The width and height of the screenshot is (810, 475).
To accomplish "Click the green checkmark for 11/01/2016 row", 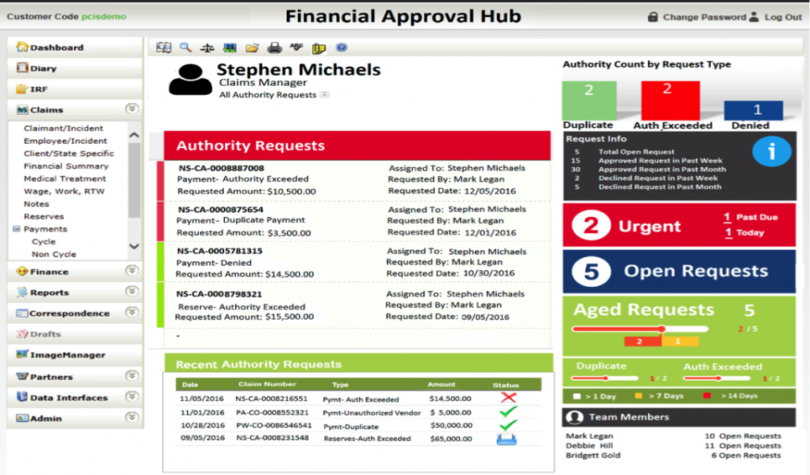I will tap(508, 411).
